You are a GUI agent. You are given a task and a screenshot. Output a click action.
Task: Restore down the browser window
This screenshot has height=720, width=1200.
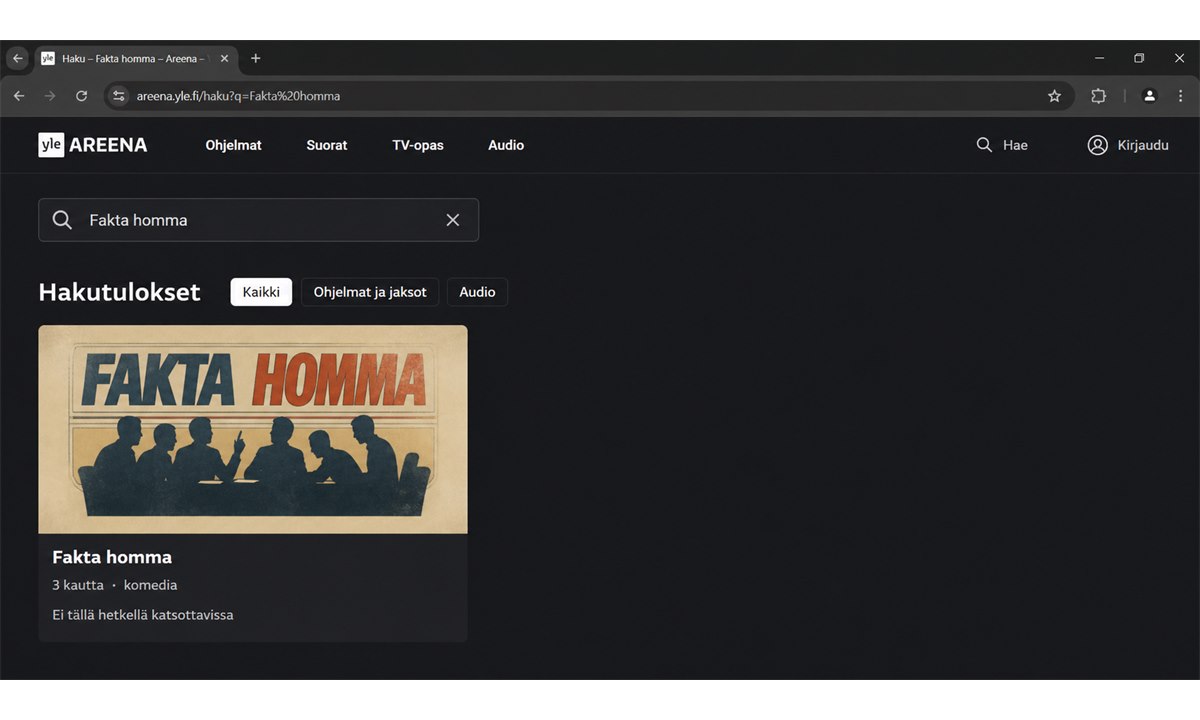pos(1139,58)
